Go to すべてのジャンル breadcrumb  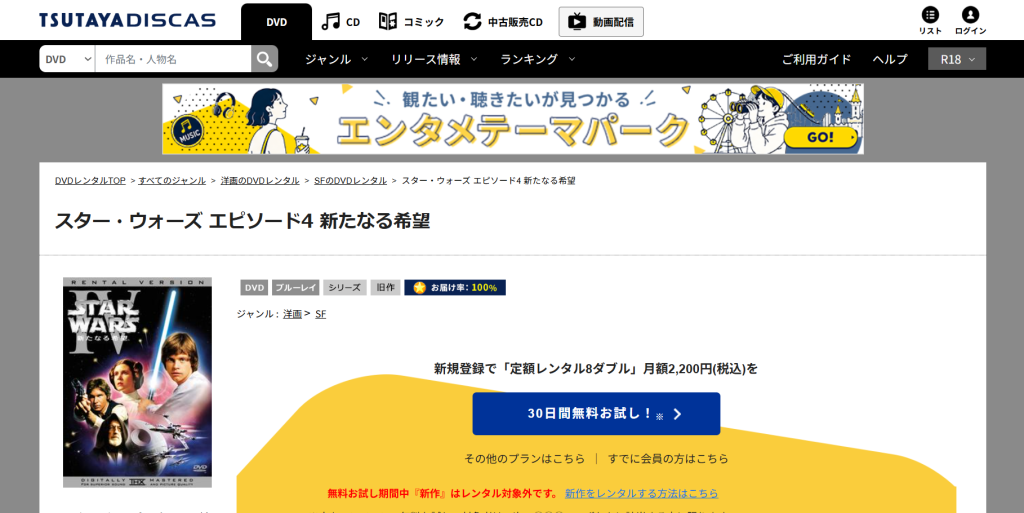(172, 181)
